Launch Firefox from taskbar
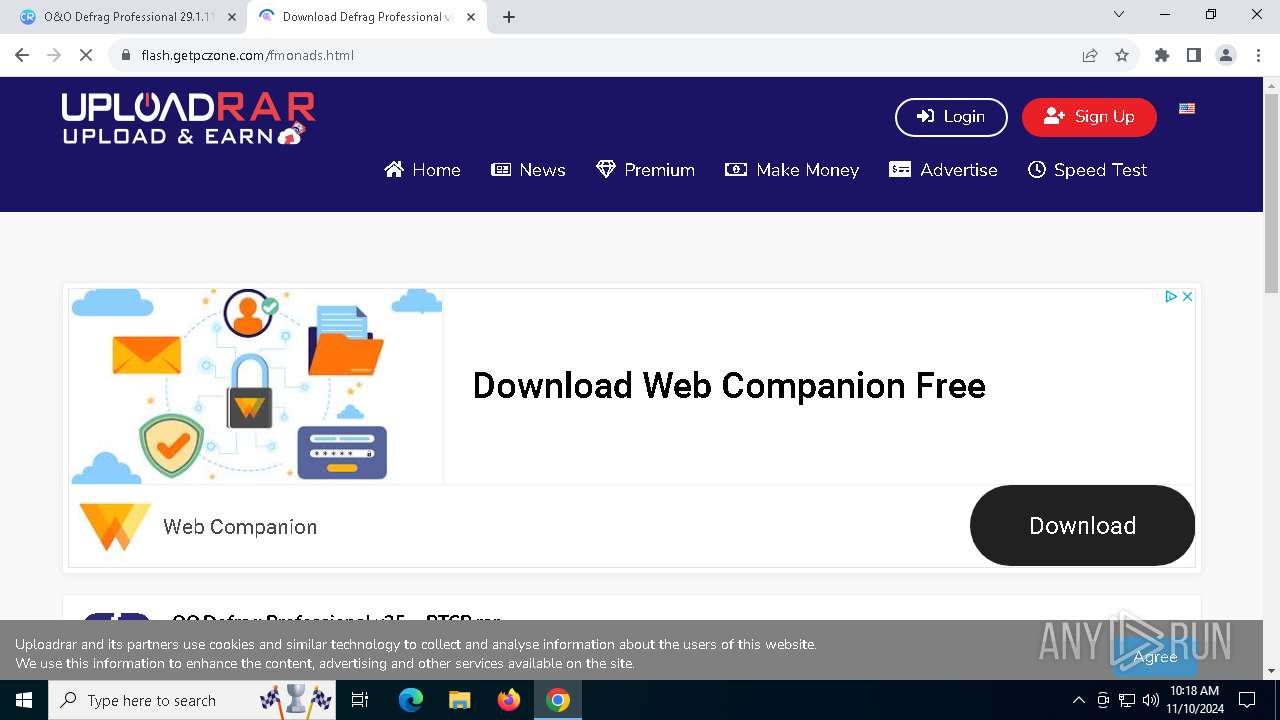 click(509, 700)
